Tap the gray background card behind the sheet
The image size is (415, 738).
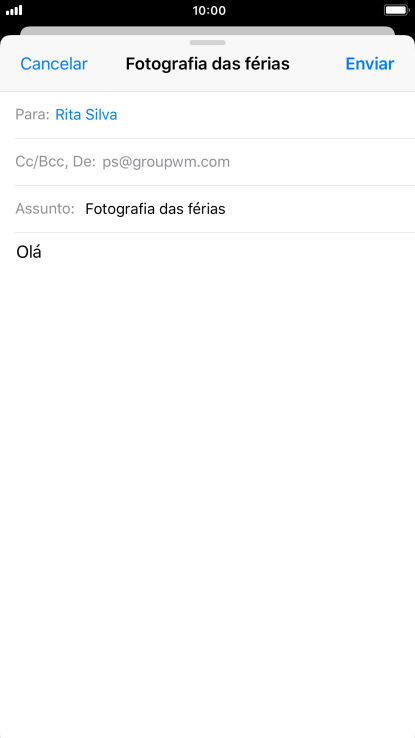pyautogui.click(x=208, y=30)
